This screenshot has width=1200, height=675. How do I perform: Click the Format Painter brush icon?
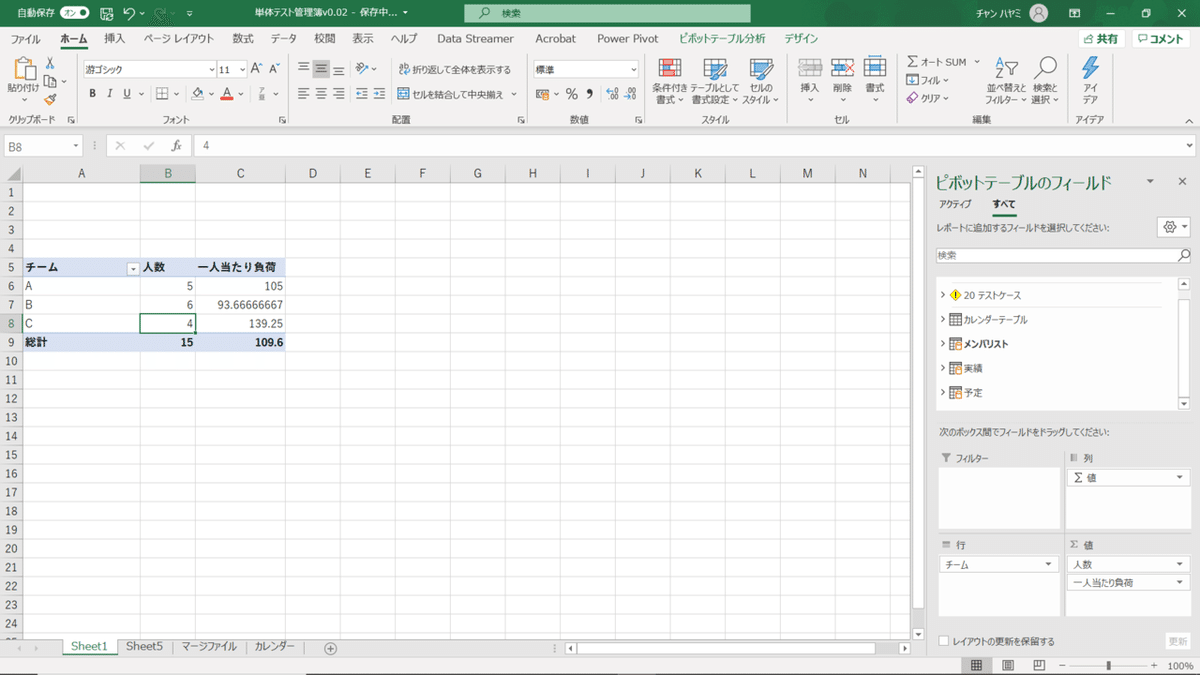50,99
